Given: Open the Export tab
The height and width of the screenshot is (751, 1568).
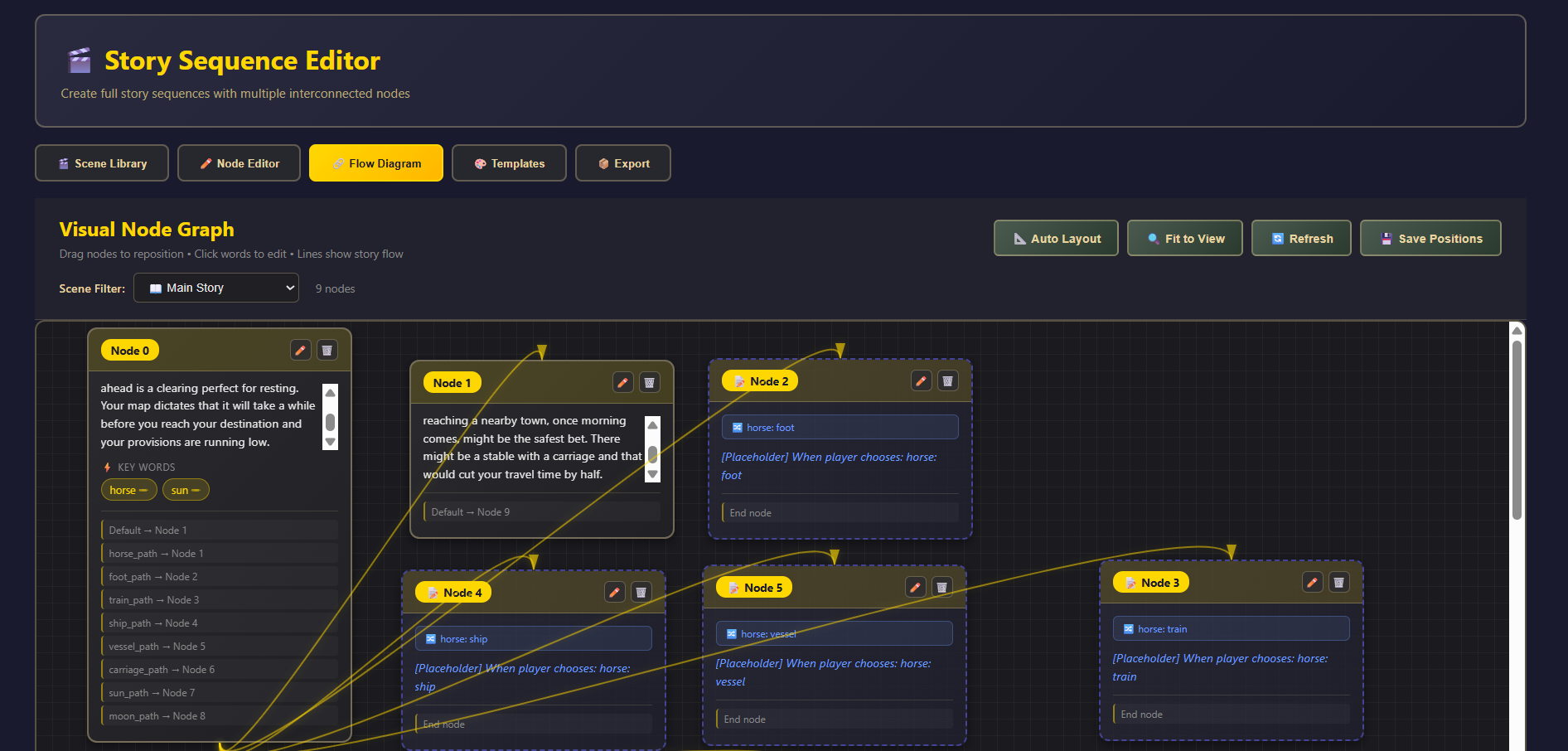Looking at the screenshot, I should [623, 163].
